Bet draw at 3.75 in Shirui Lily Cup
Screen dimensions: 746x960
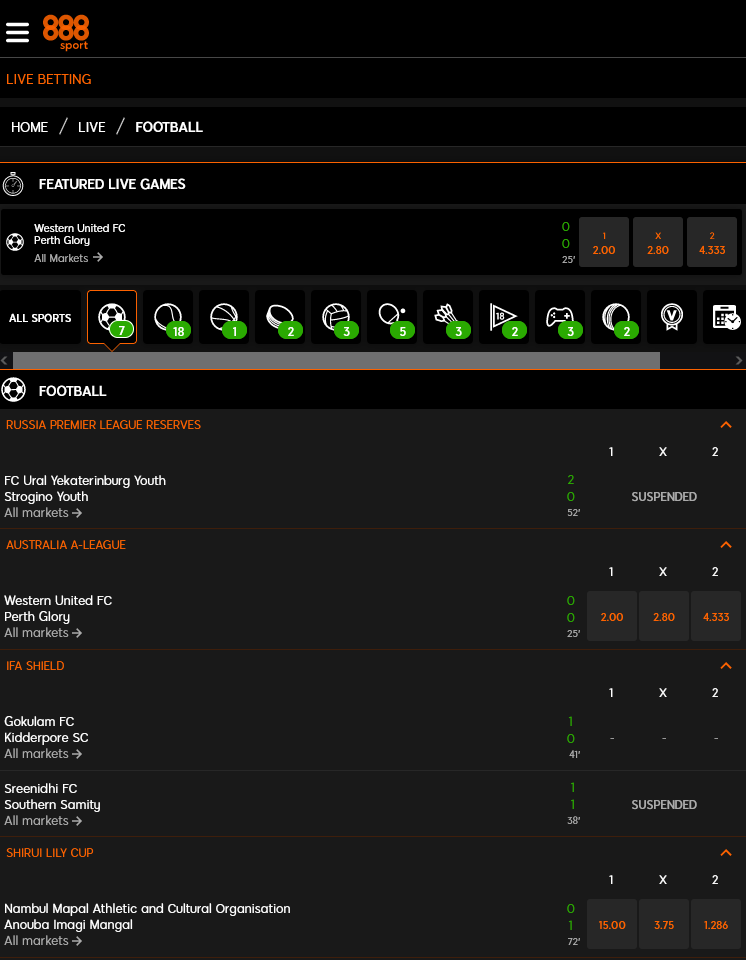664,924
